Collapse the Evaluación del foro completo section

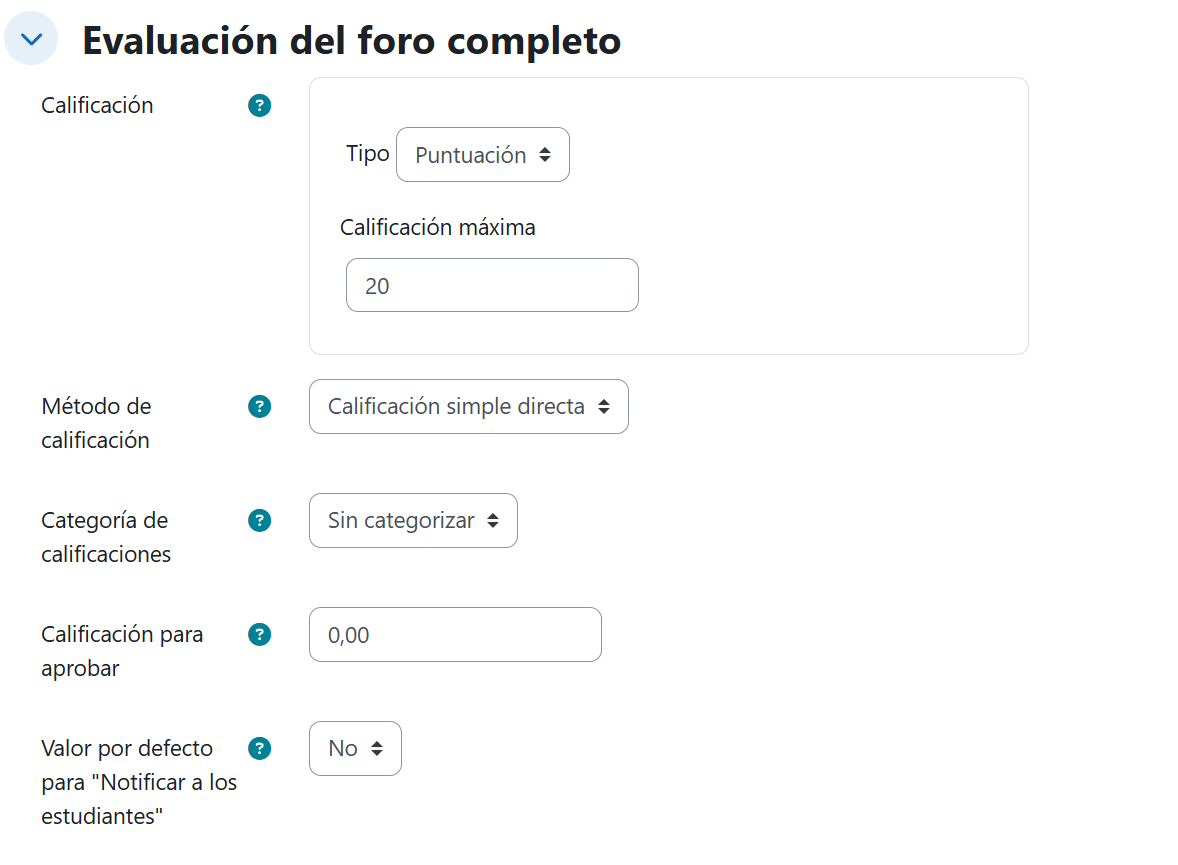pos(31,37)
